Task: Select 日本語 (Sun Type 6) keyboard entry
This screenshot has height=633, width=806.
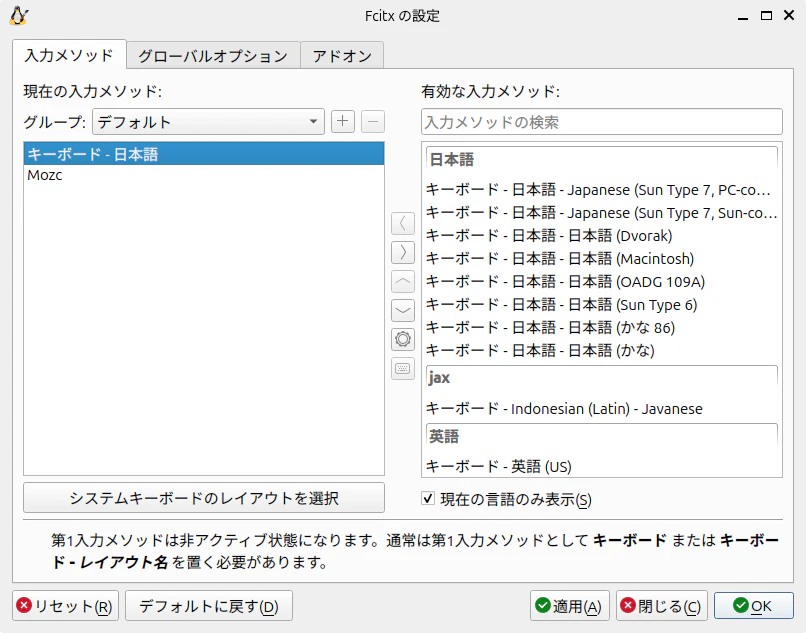Action: click(x=601, y=305)
